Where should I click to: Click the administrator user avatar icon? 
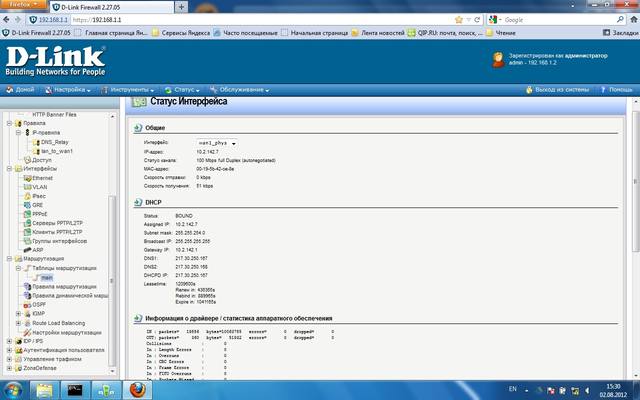498,60
